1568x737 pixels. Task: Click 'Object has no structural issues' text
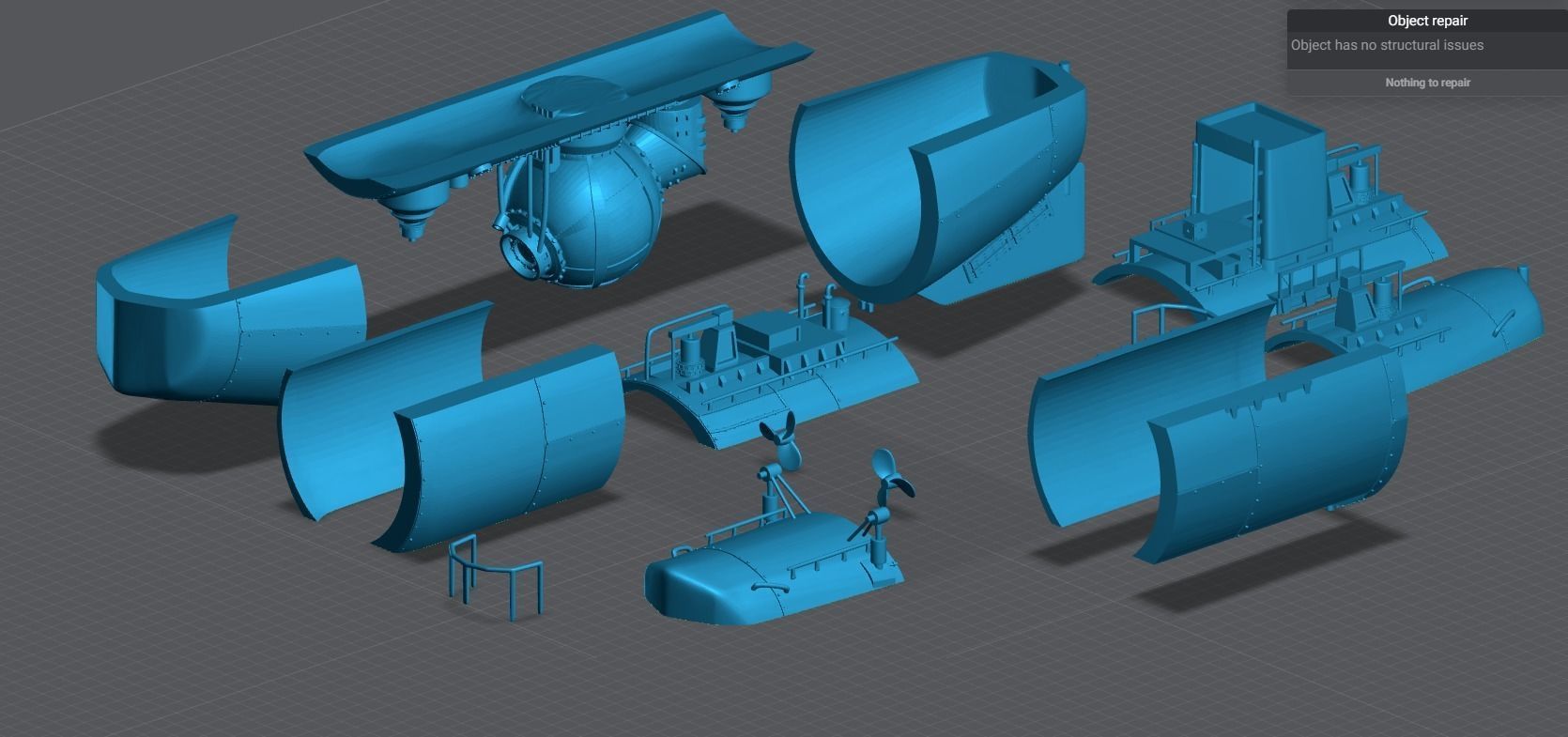pyautogui.click(x=1387, y=45)
